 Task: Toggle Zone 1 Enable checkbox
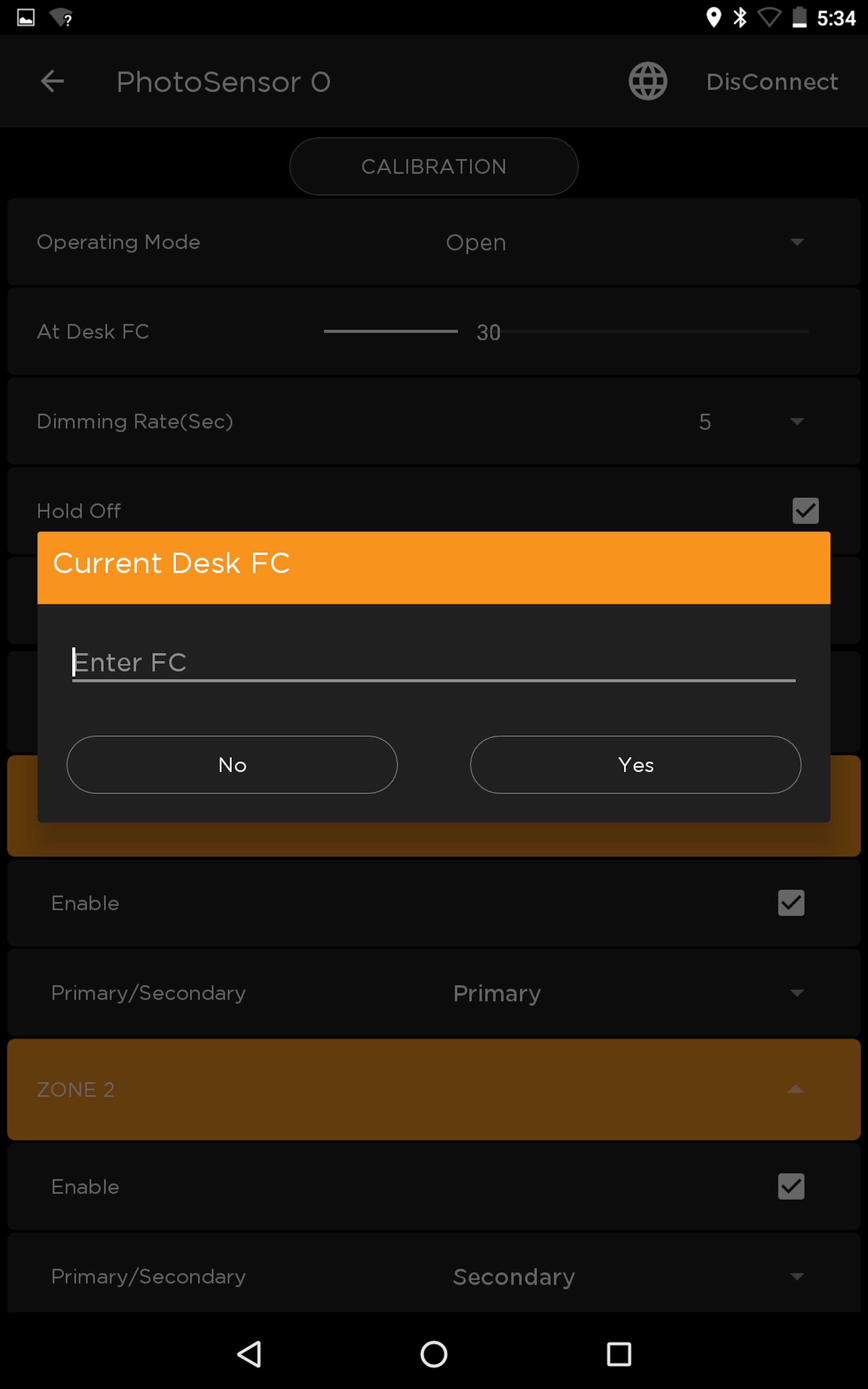791,903
